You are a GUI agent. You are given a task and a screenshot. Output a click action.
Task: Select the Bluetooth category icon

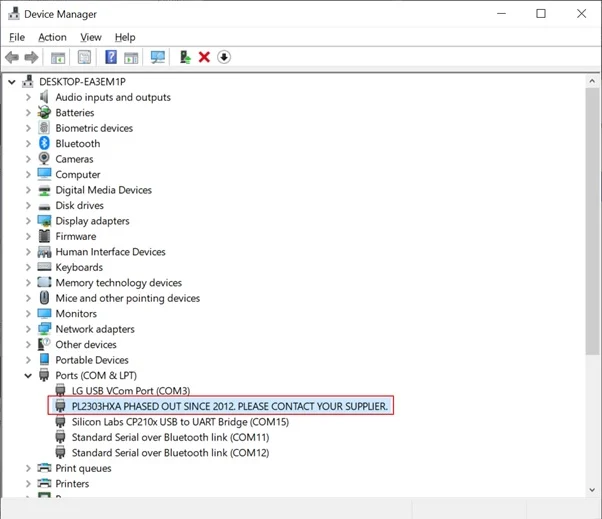pos(45,143)
